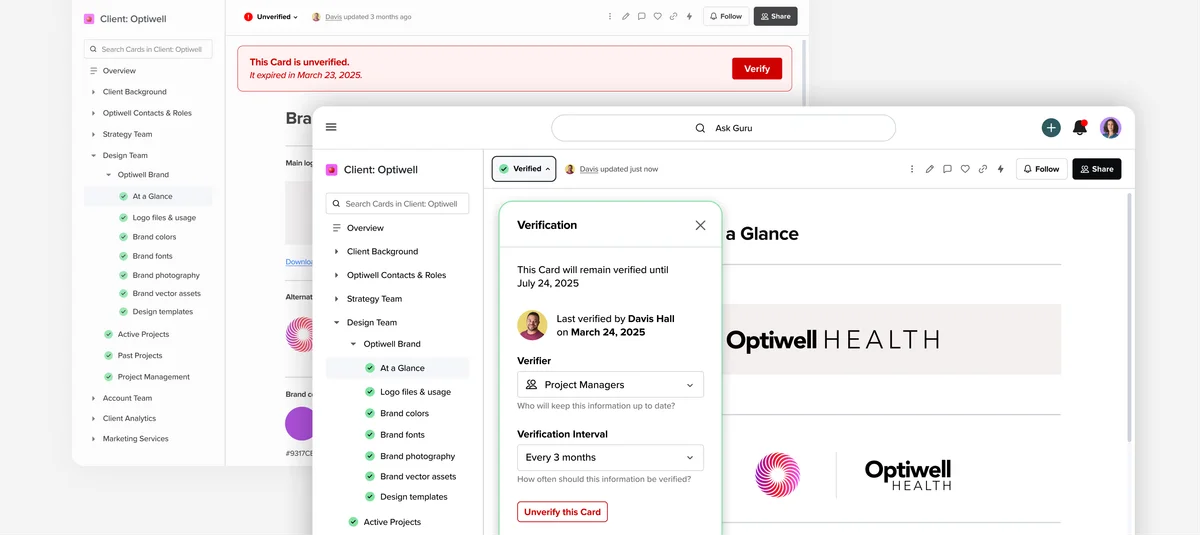Click the pink swirl logo thumbnail in back window
Image resolution: width=1200 pixels, height=535 pixels.
(299, 335)
